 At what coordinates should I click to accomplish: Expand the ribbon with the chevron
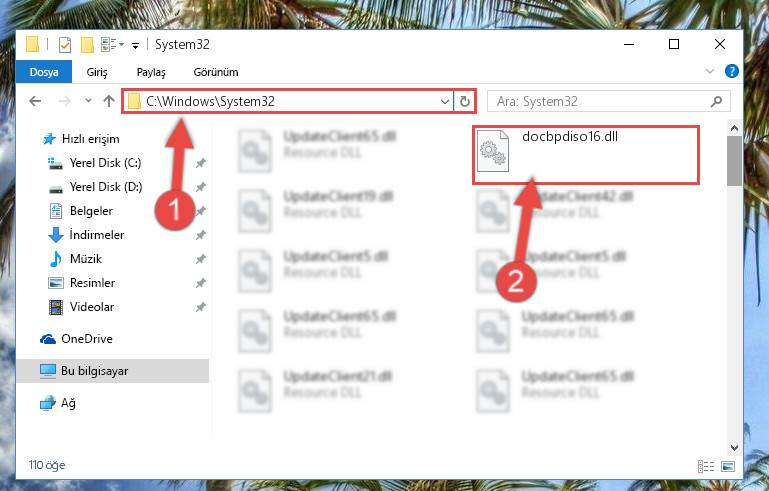coord(709,71)
